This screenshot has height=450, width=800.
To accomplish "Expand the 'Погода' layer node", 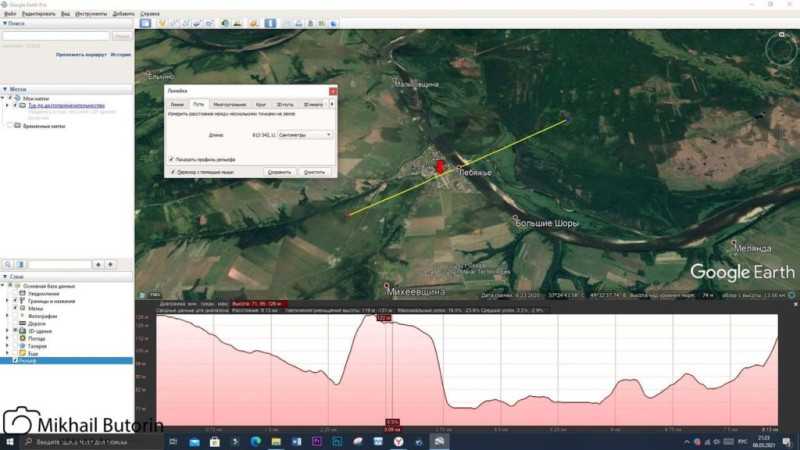I will tap(7, 338).
